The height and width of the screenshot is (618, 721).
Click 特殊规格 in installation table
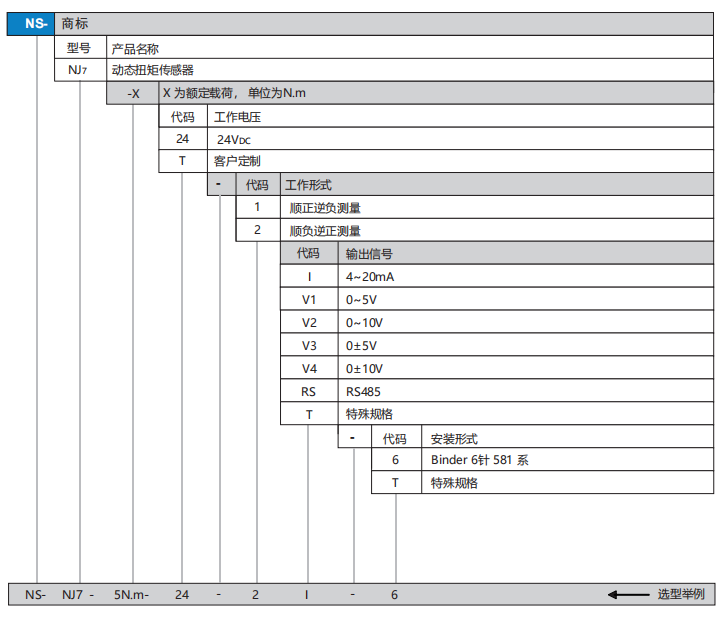tap(454, 483)
